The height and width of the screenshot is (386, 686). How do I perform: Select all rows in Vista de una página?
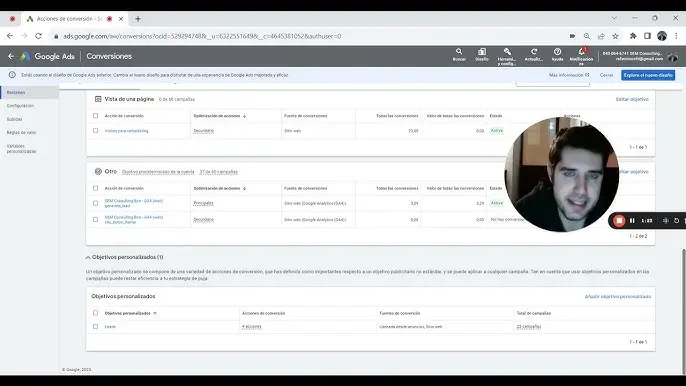coord(95,116)
